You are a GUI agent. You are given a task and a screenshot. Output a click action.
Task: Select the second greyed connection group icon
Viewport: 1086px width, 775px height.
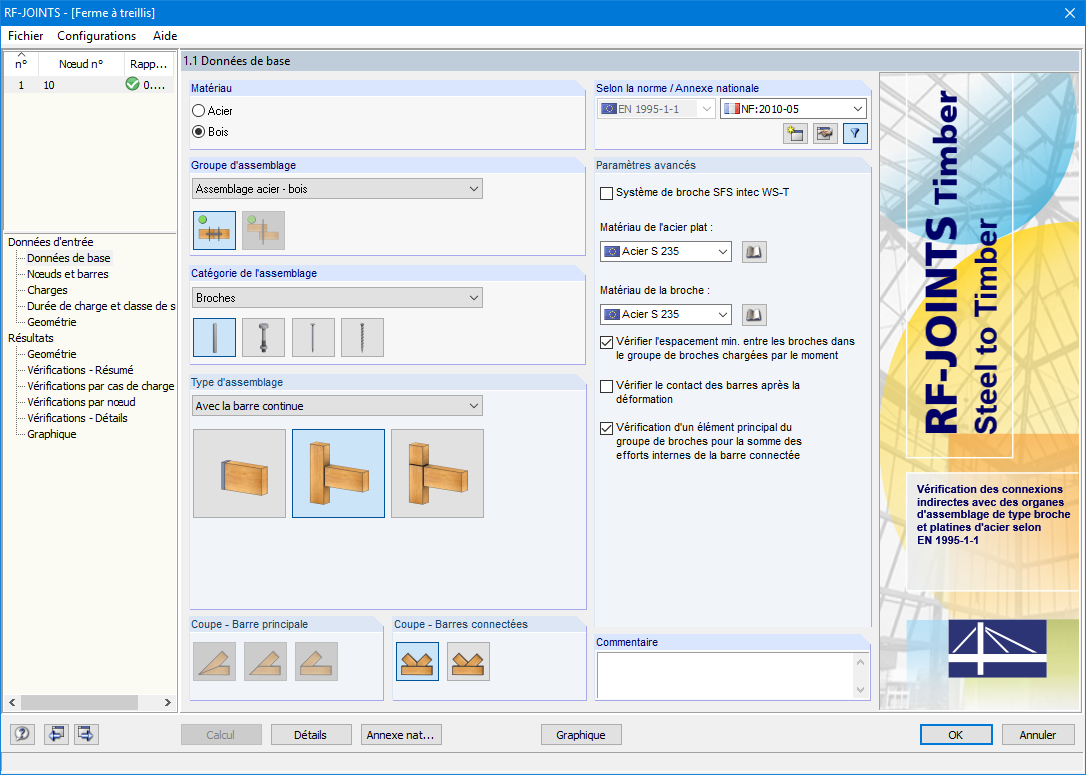[x=263, y=231]
